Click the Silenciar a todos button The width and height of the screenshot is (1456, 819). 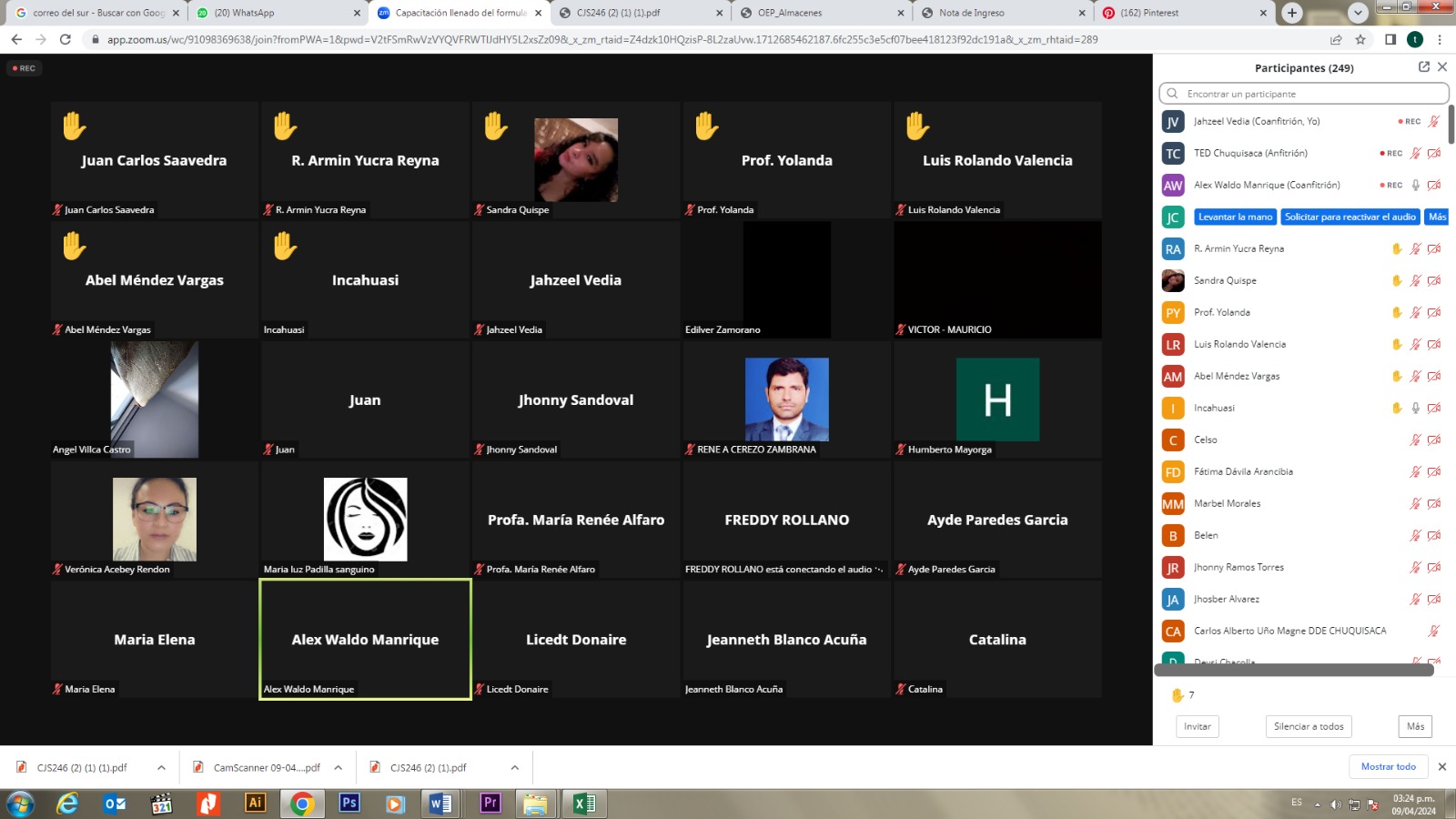point(1309,726)
